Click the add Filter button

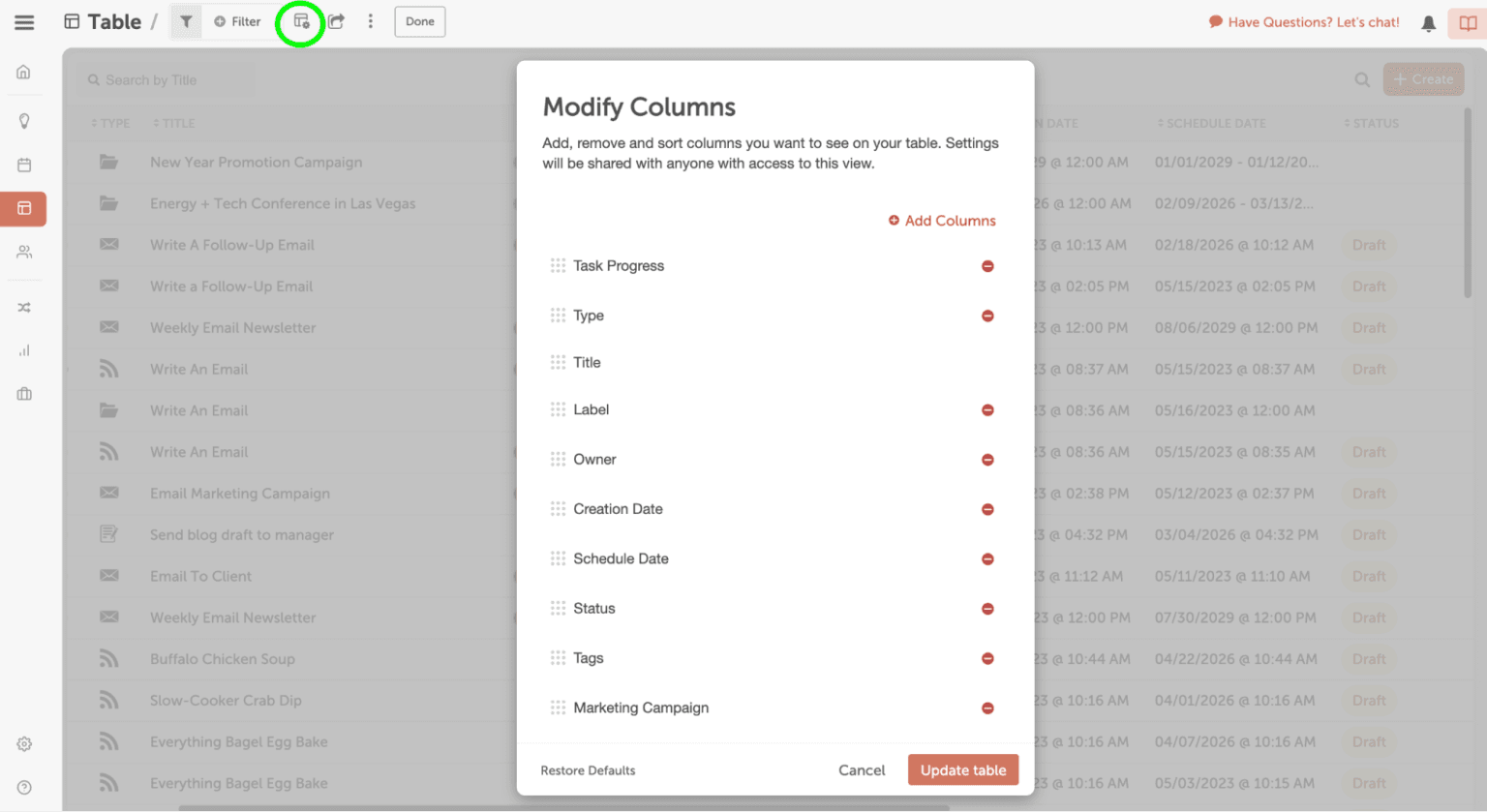pos(237,21)
